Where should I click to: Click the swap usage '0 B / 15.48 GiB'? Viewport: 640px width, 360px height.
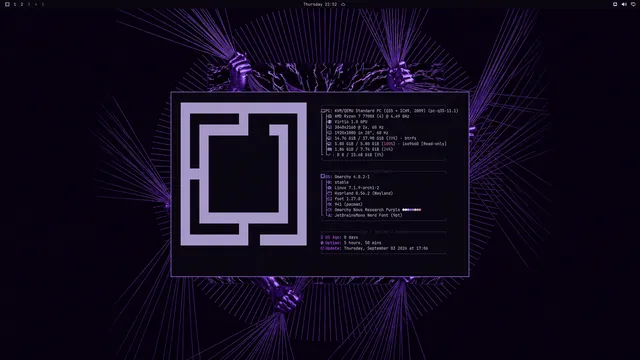[355, 155]
